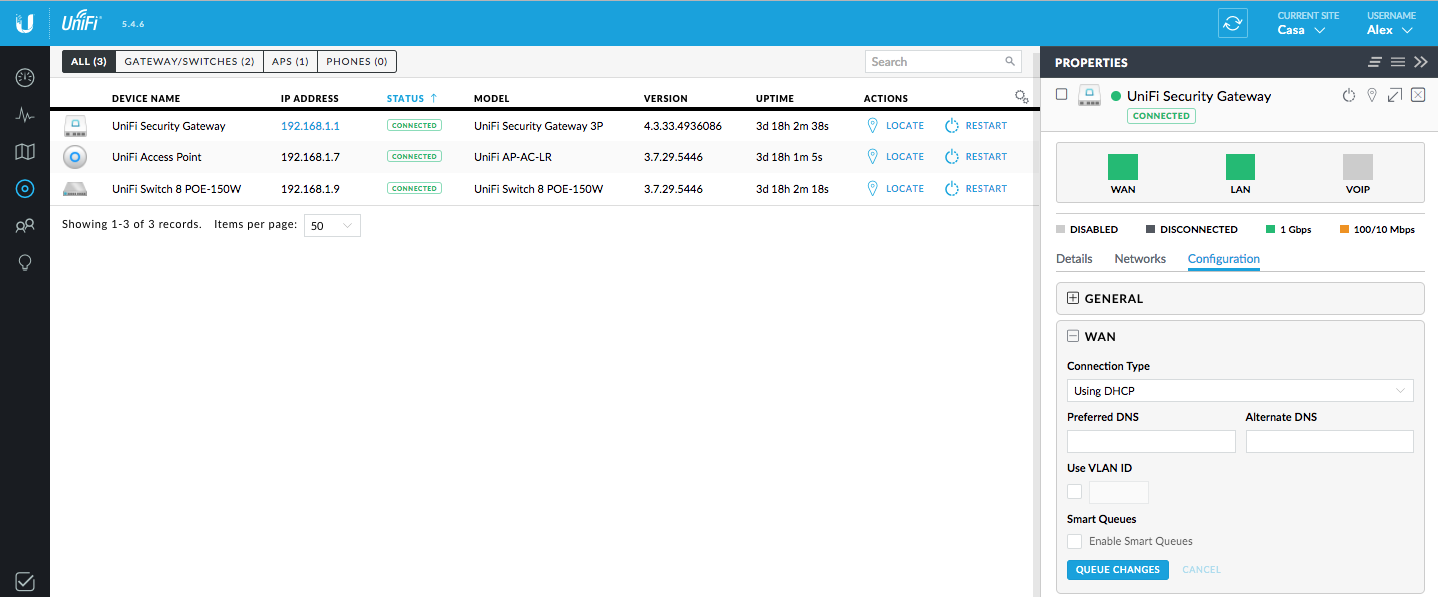Open the Current Site Casa dropdown
Screen dimensions: 1438x597
[1301, 30]
